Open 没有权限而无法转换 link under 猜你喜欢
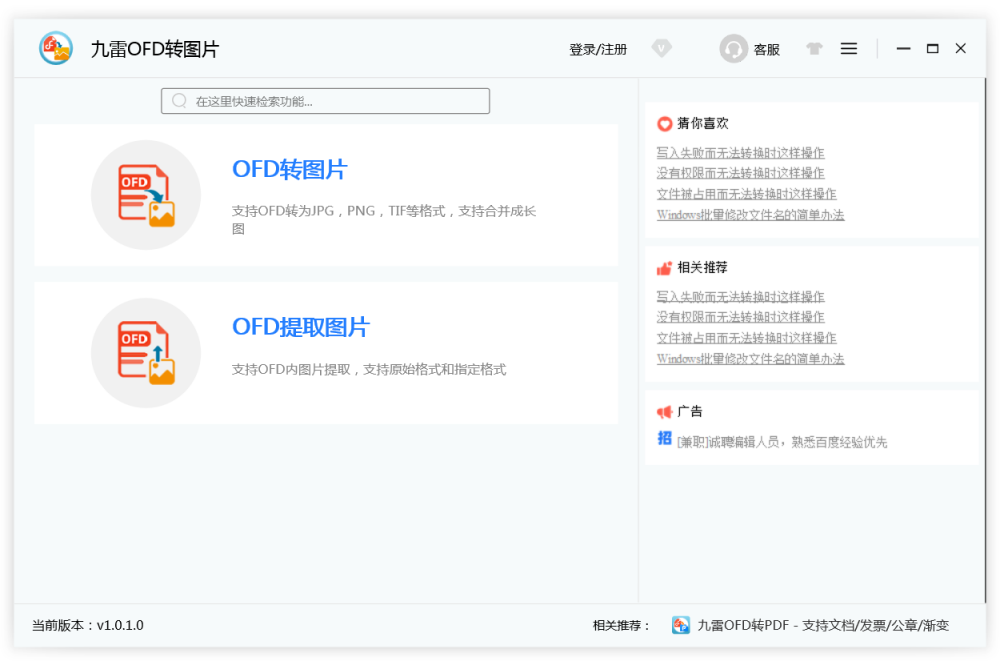The height and width of the screenshot is (666, 1000). 740,173
